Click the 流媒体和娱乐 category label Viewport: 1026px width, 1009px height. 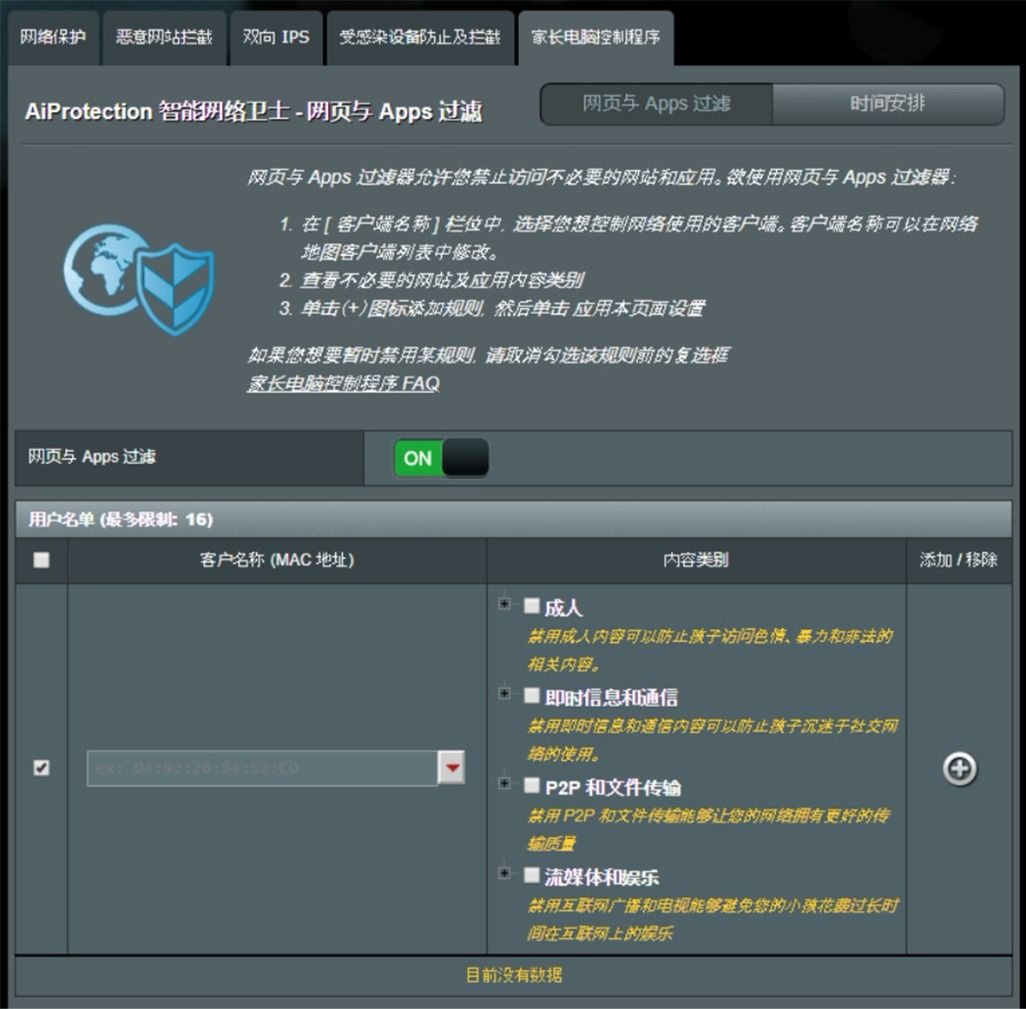pyautogui.click(x=601, y=877)
